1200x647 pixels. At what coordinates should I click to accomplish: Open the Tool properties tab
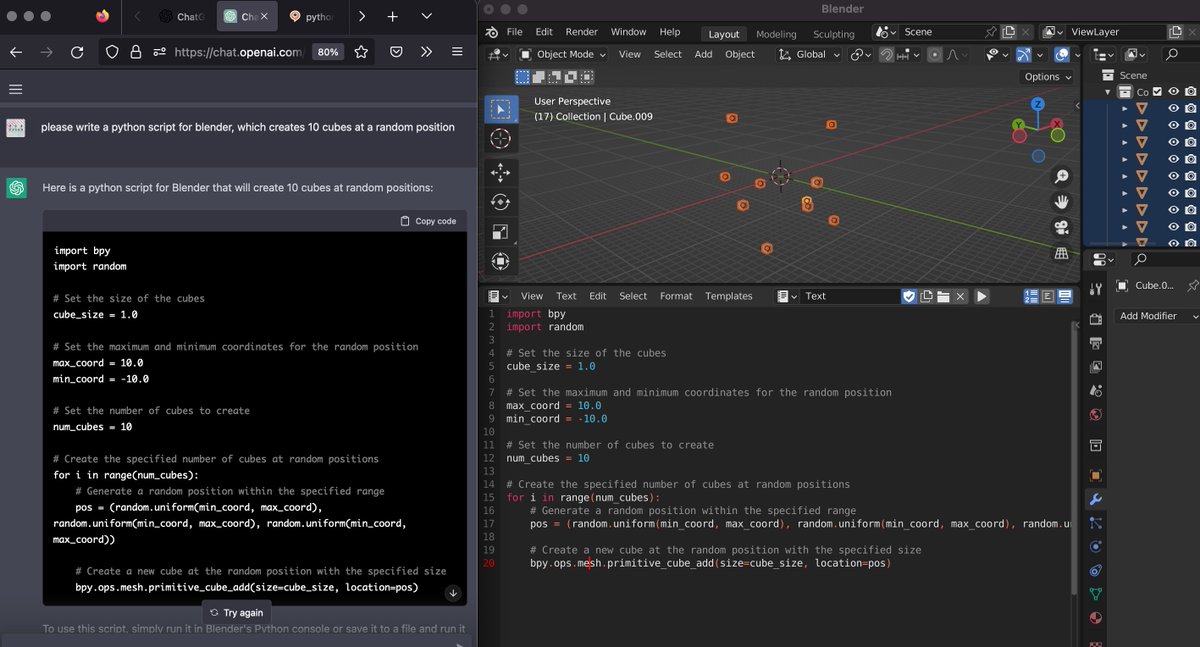pos(1096,289)
